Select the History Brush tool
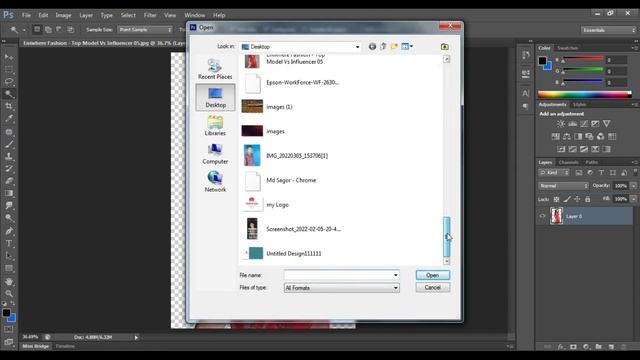 pyautogui.click(x=9, y=169)
